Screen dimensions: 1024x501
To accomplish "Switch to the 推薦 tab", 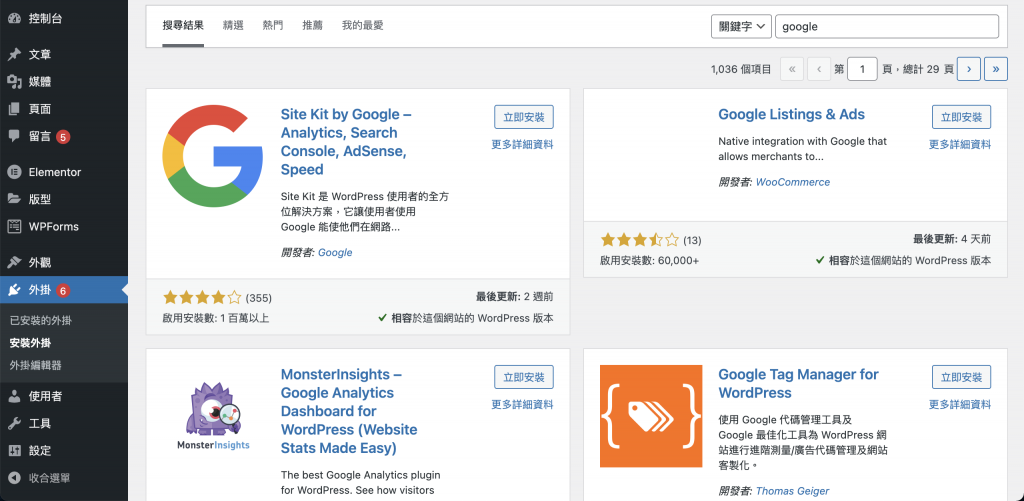I will coord(313,25).
